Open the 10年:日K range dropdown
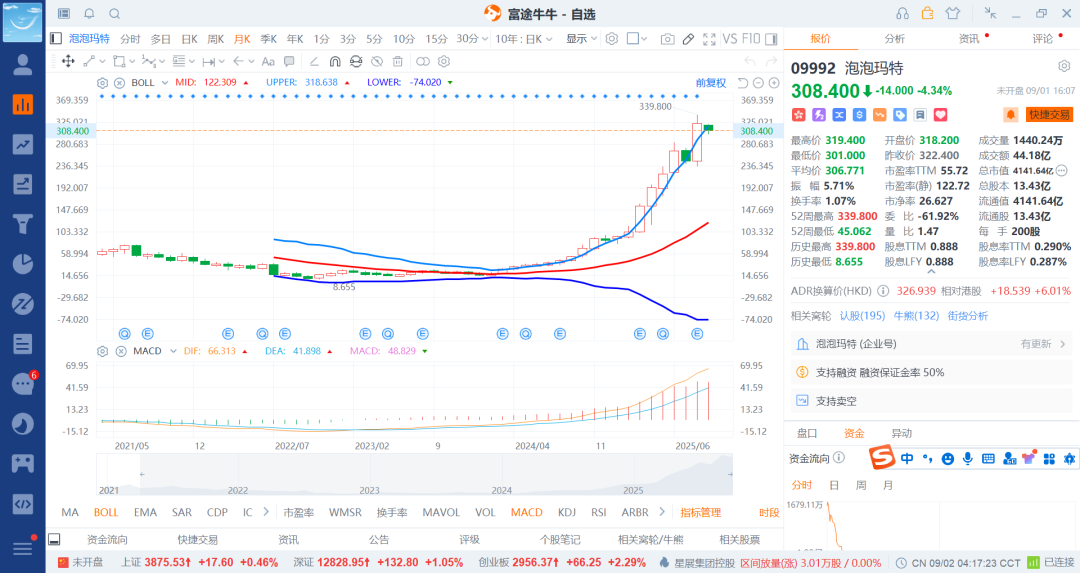 (523, 39)
